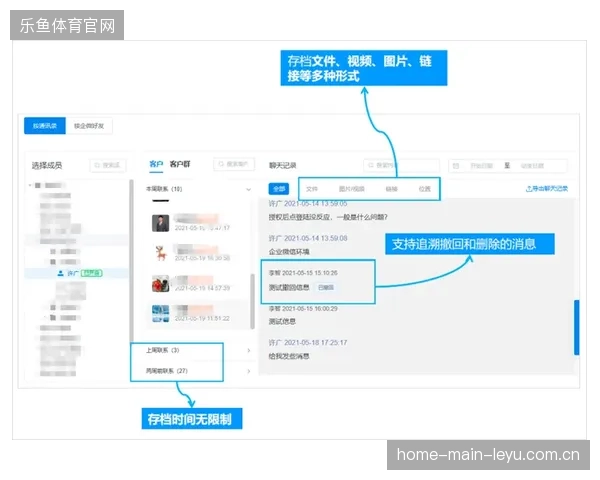Image resolution: width=600 pixels, height=480 pixels.
Task: Click the 导出聊天记录 export link
Action: point(547,188)
